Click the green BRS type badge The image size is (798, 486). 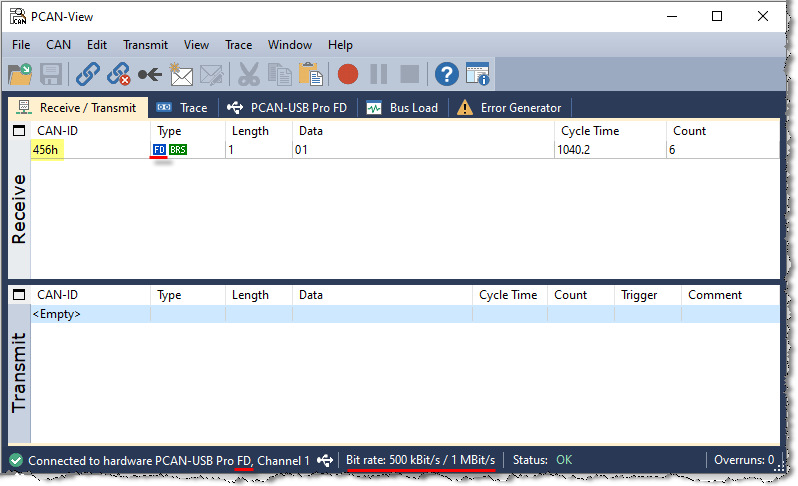coord(178,150)
